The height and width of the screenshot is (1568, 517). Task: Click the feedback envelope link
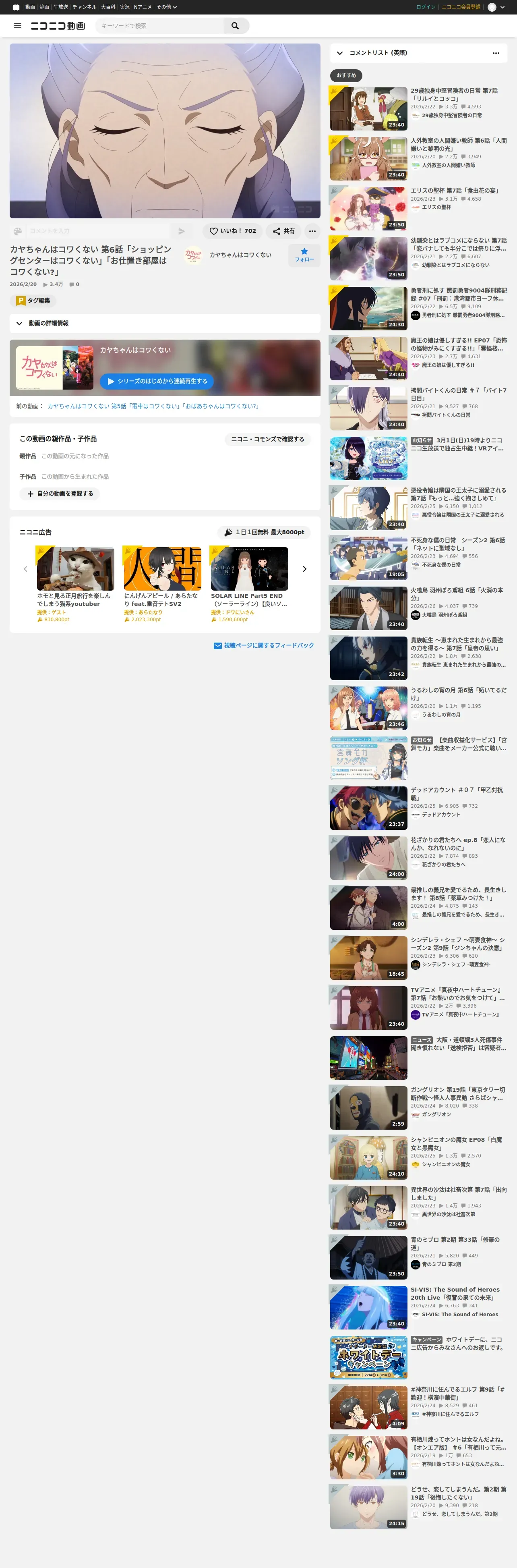(264, 645)
